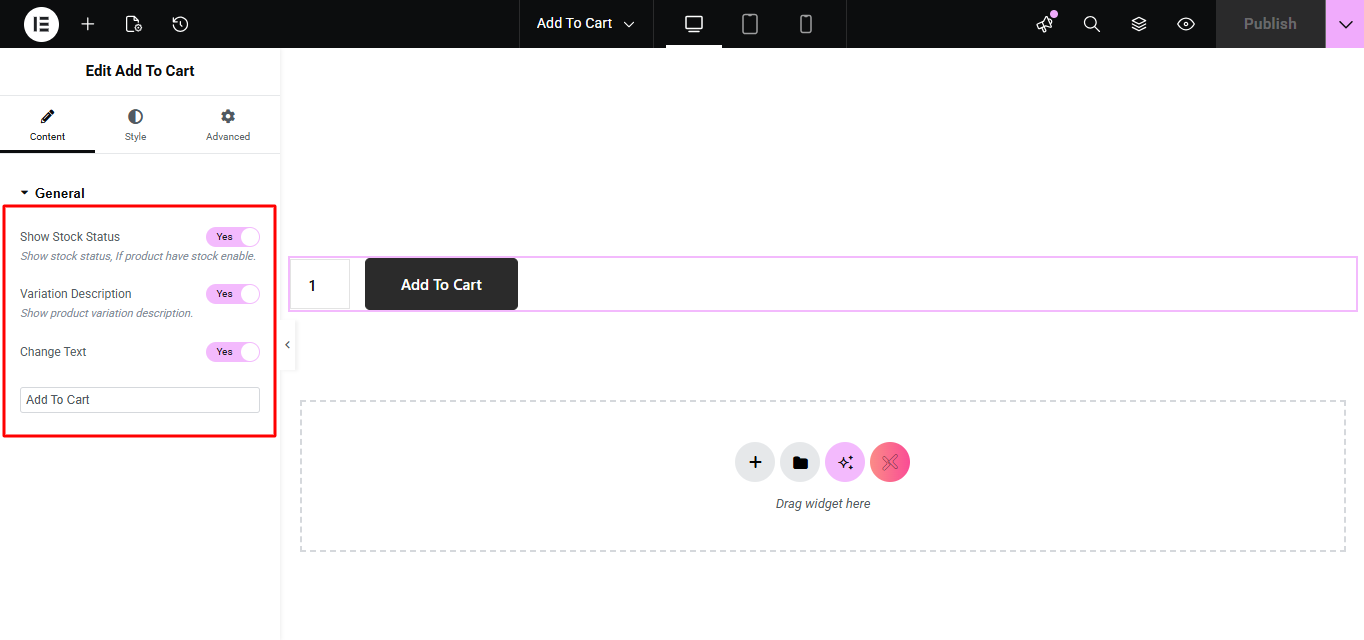
Task: Open the Finder search icon
Action: pos(1092,24)
